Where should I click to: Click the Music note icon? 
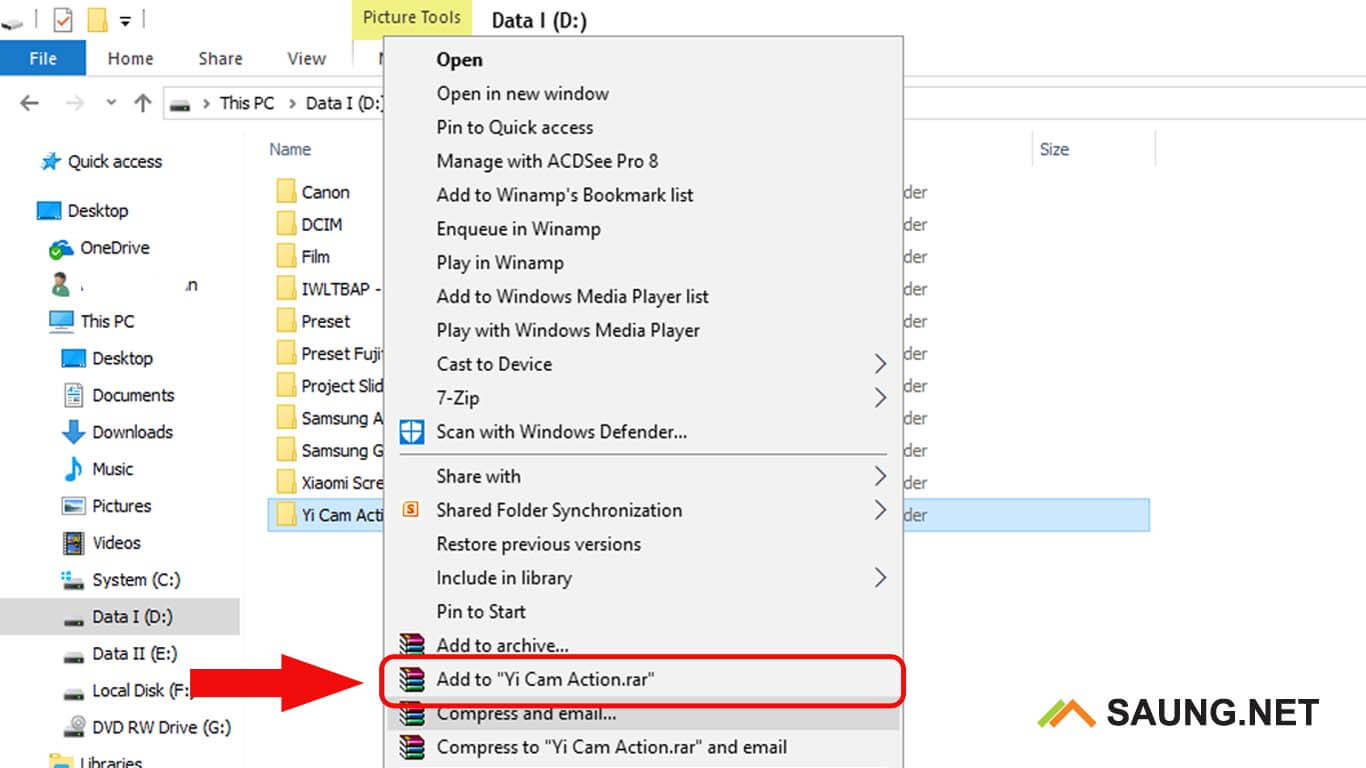pos(73,469)
